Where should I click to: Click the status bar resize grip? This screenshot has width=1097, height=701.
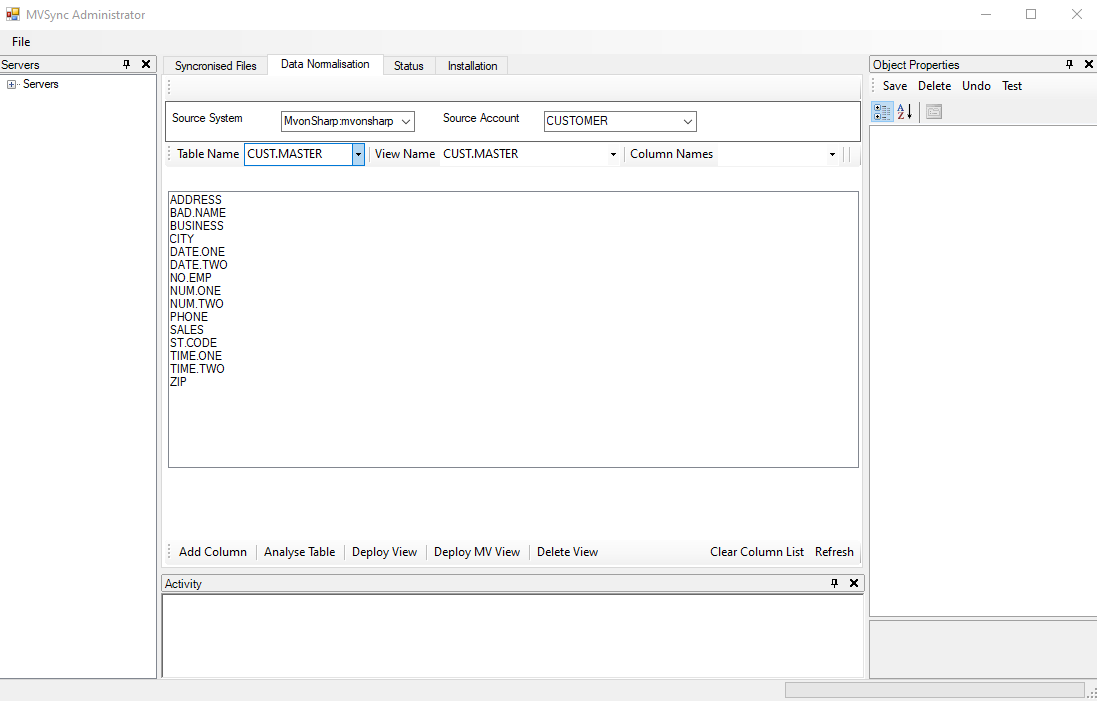(1092, 692)
